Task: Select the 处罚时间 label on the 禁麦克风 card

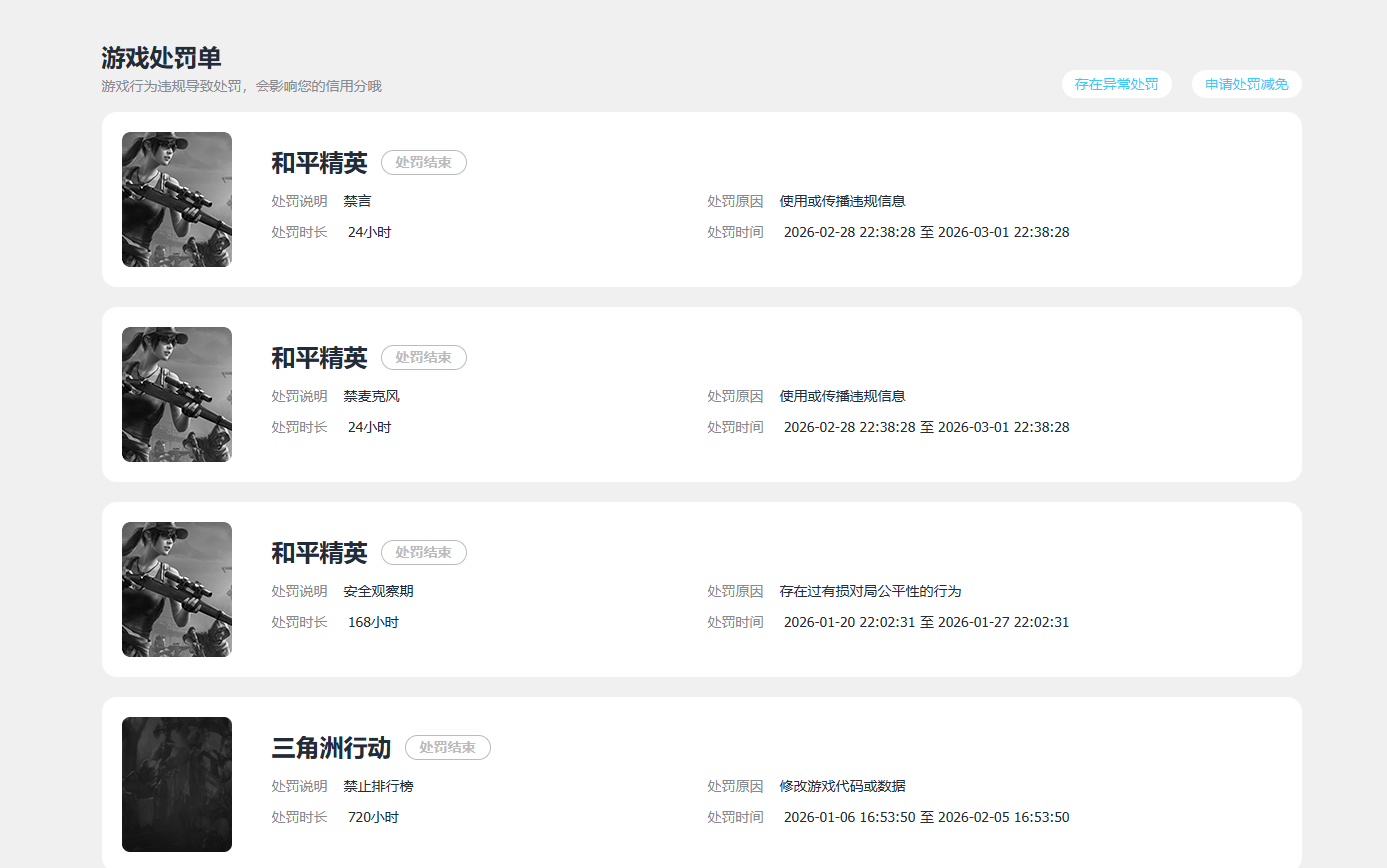Action: coord(735,427)
